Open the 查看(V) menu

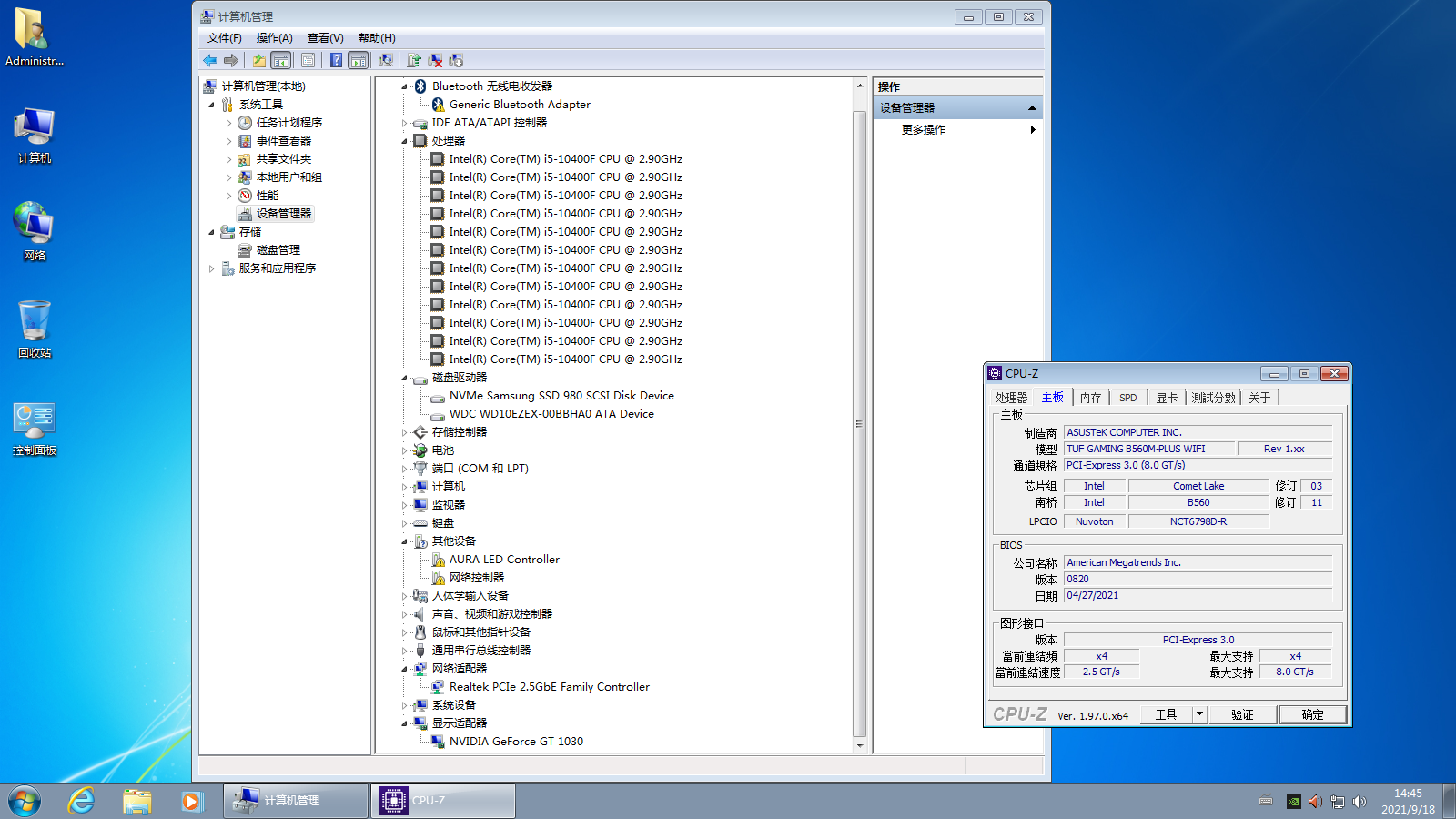[326, 38]
